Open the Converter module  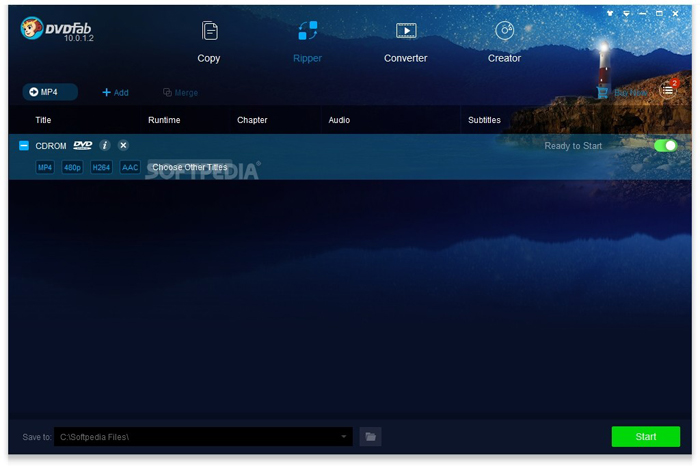tap(405, 42)
